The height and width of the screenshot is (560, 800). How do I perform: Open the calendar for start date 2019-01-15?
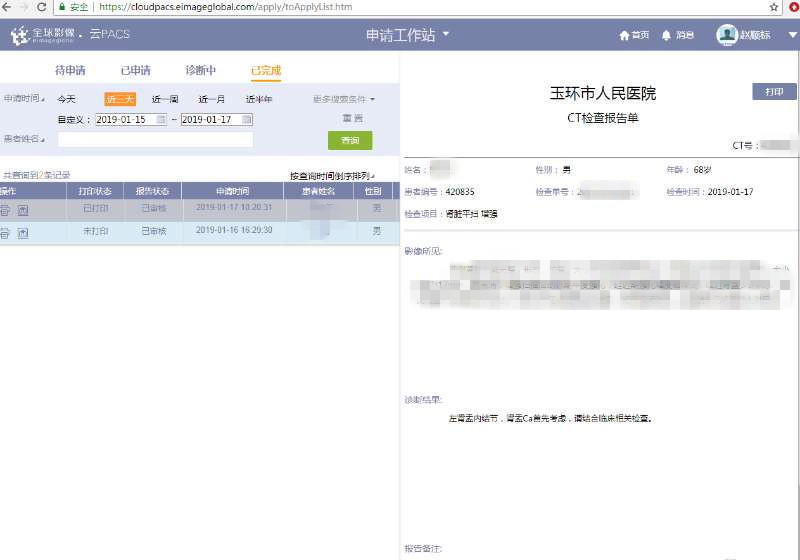point(161,119)
